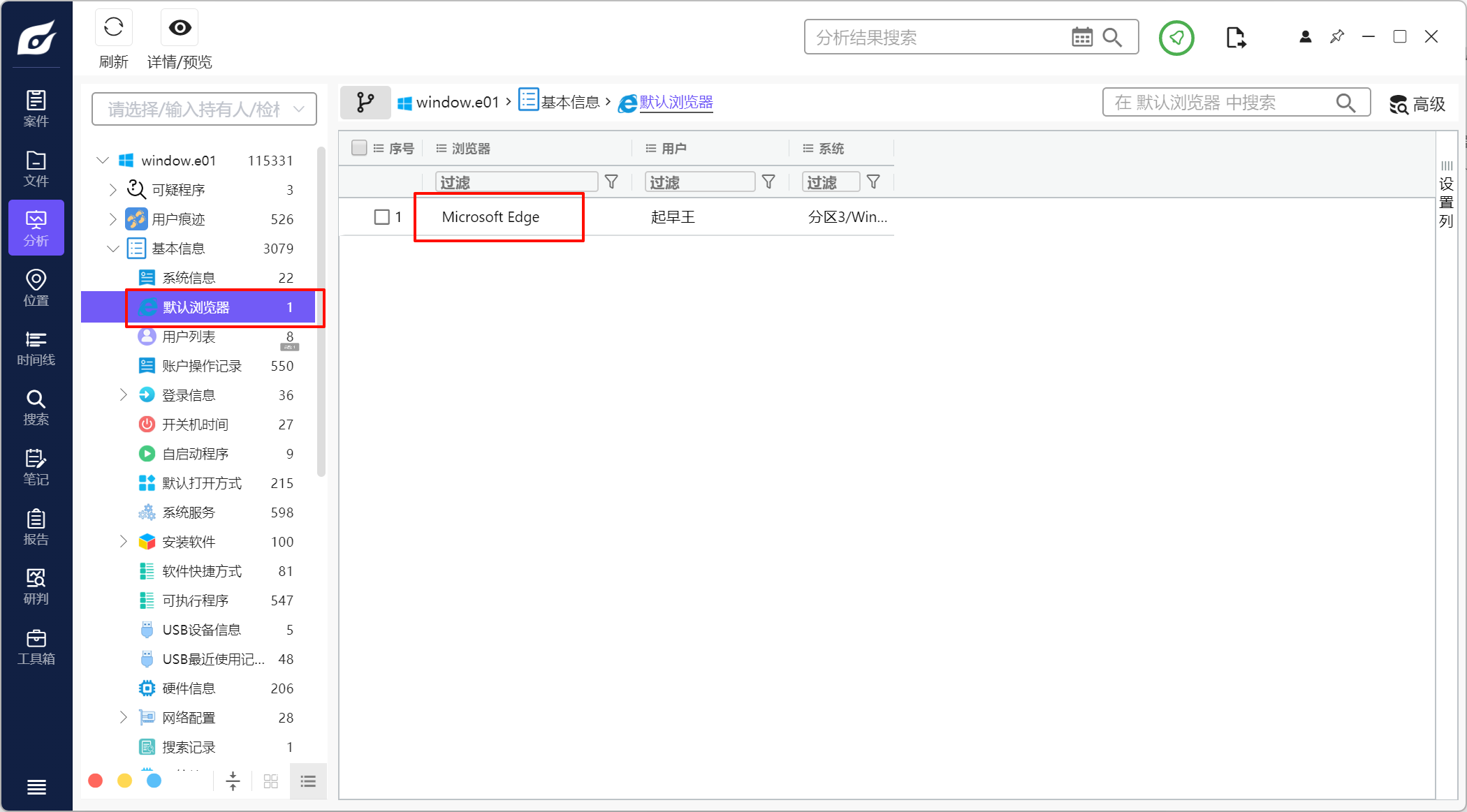Expand the 安装软件 node
The image size is (1467, 812).
tap(124, 542)
